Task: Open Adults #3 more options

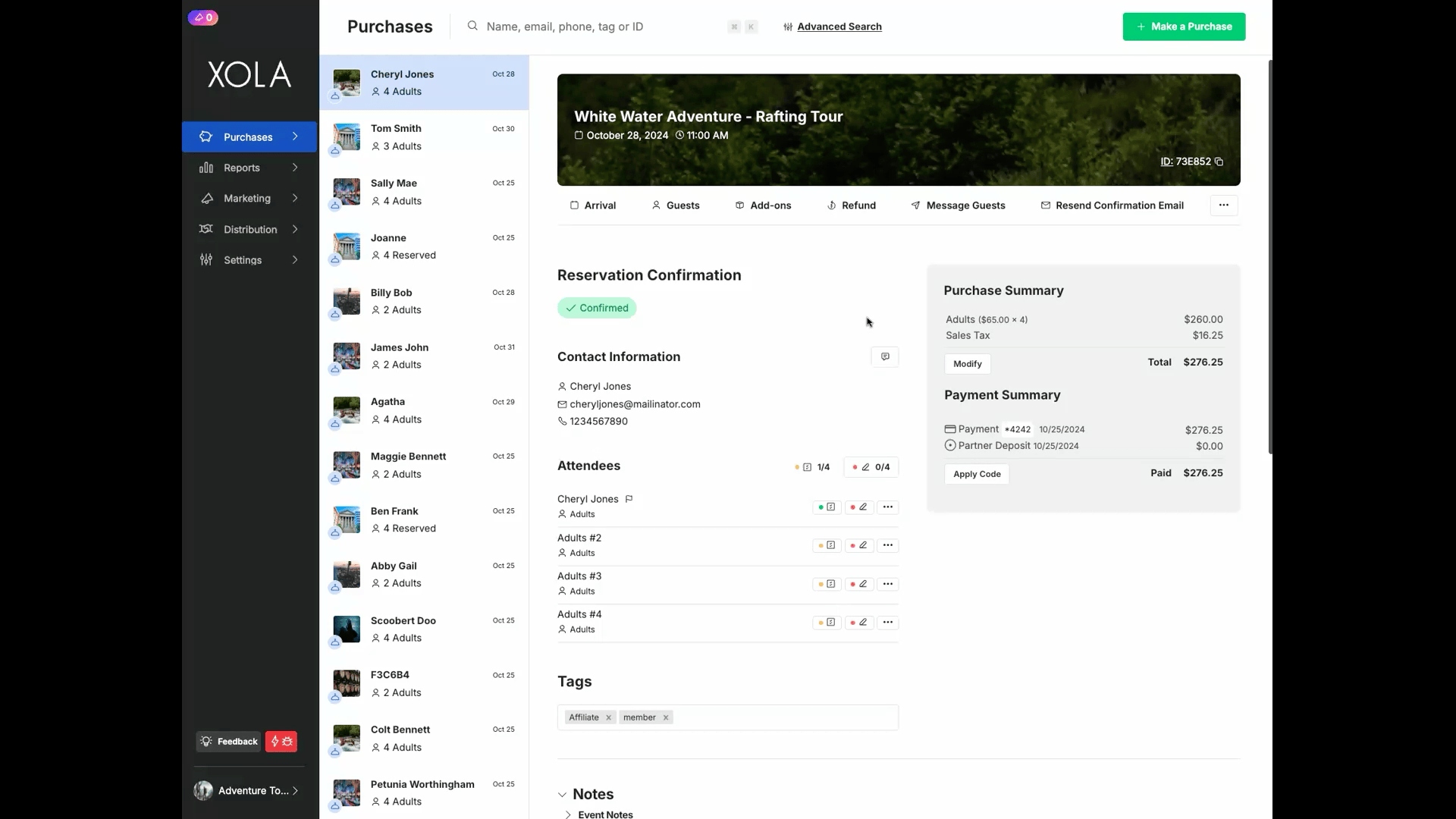Action: [x=888, y=584]
